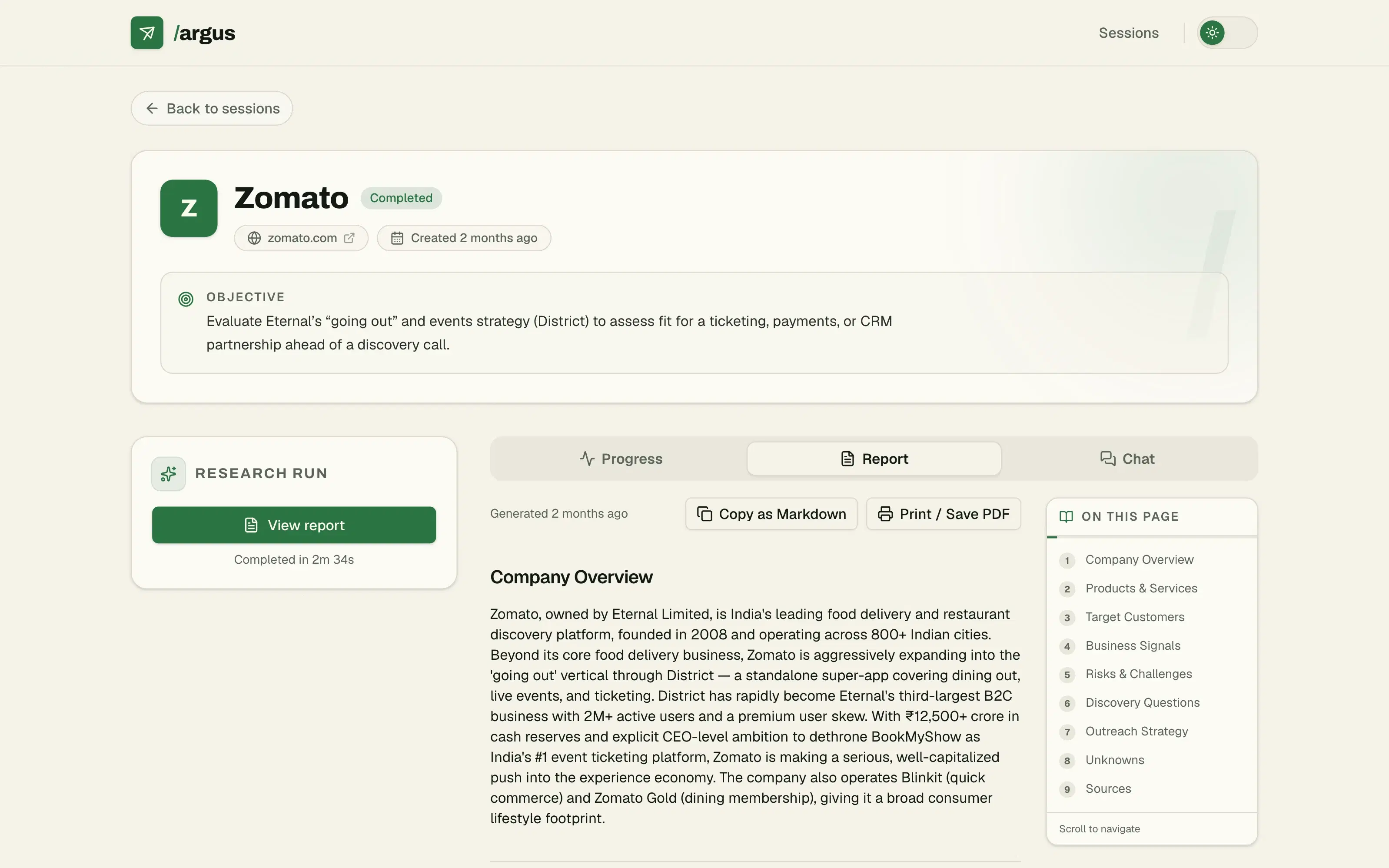Click the sparkle icon in Research Run card
1389x868 pixels.
pyautogui.click(x=168, y=474)
